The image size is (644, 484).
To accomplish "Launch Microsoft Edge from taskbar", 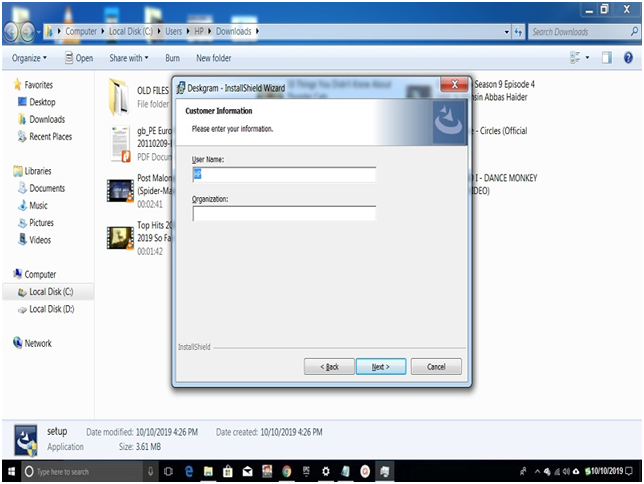I will 188,471.
